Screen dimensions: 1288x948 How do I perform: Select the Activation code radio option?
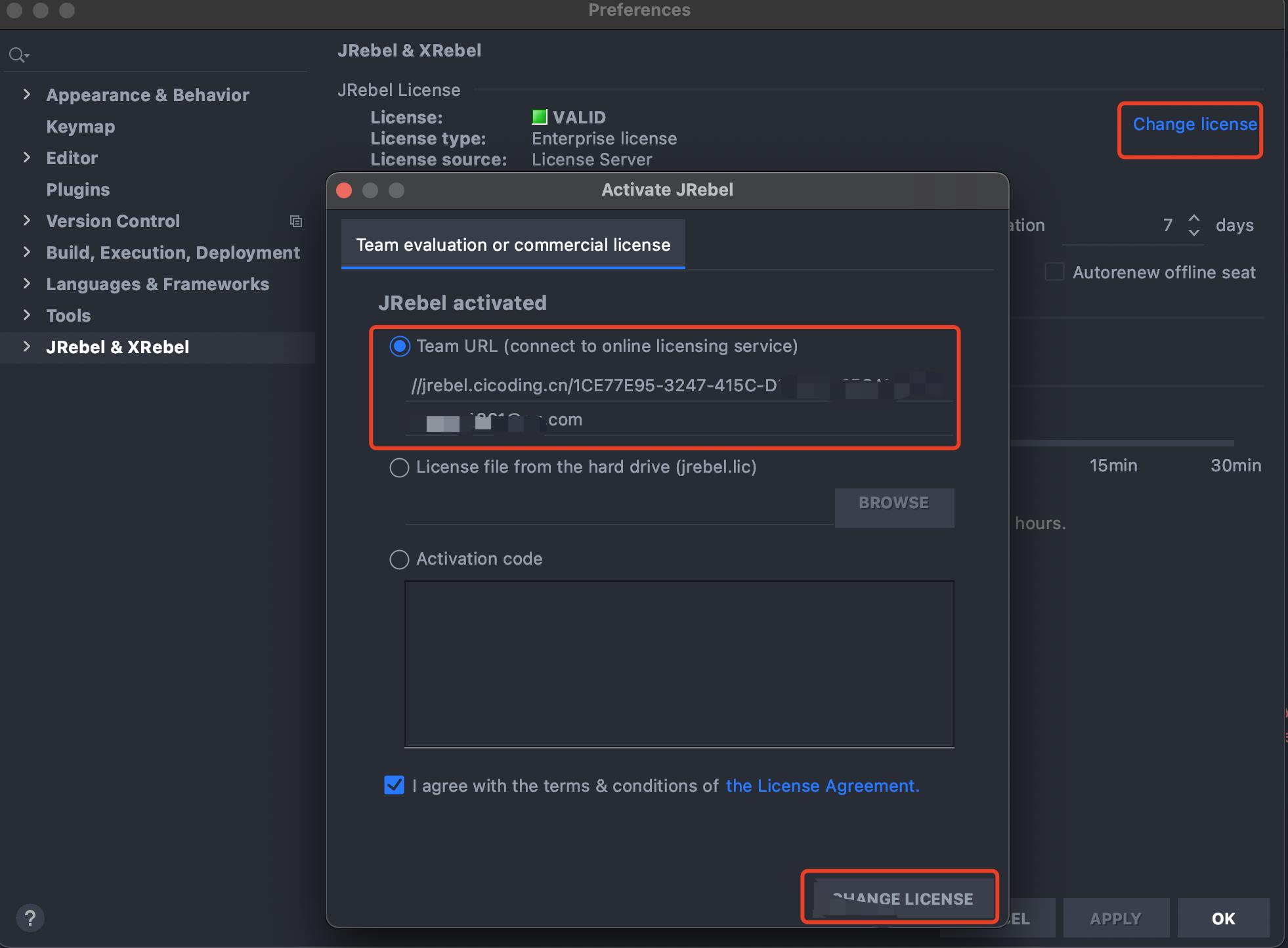[399, 559]
